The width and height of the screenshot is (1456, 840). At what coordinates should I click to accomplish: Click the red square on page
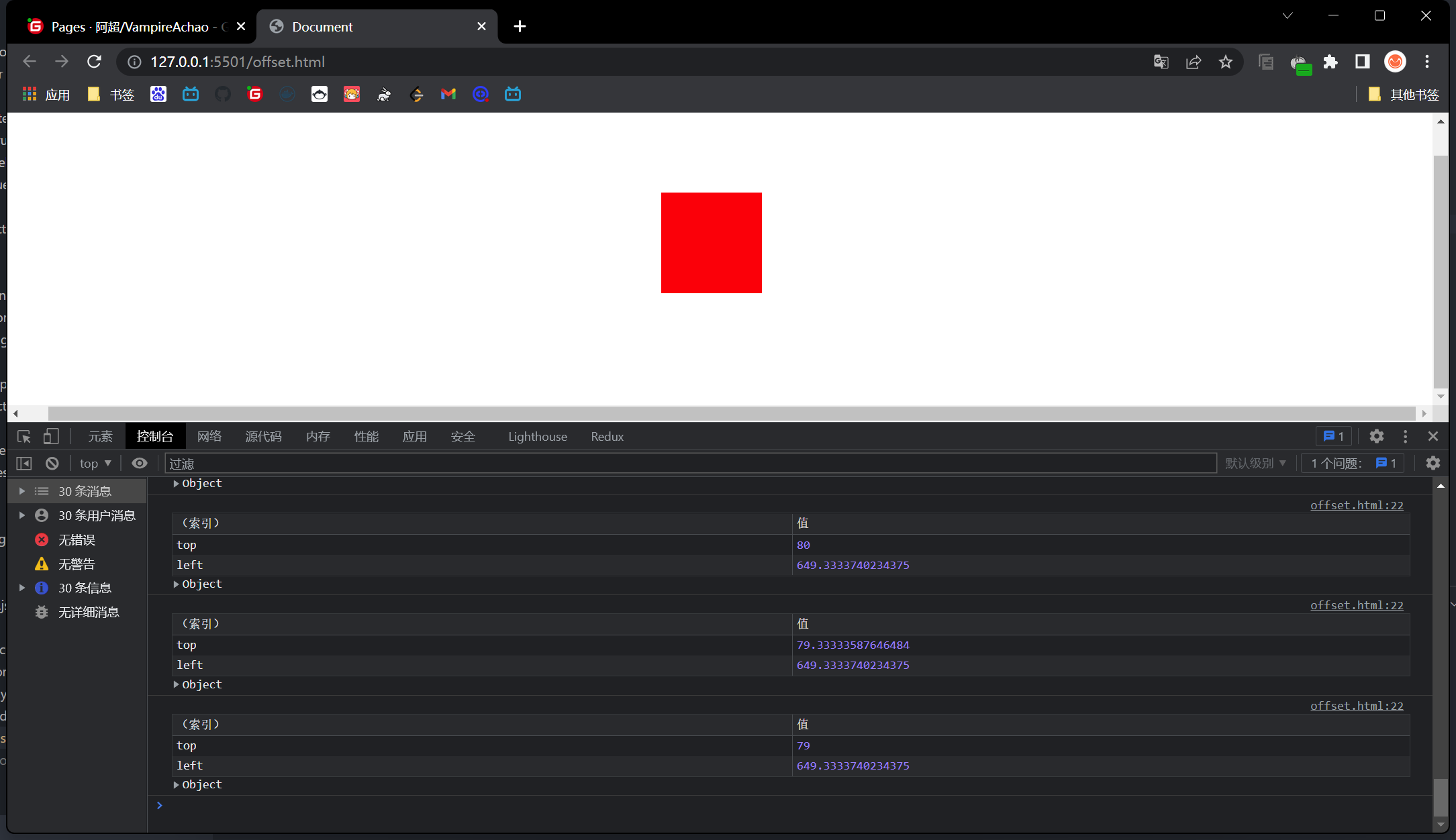711,243
